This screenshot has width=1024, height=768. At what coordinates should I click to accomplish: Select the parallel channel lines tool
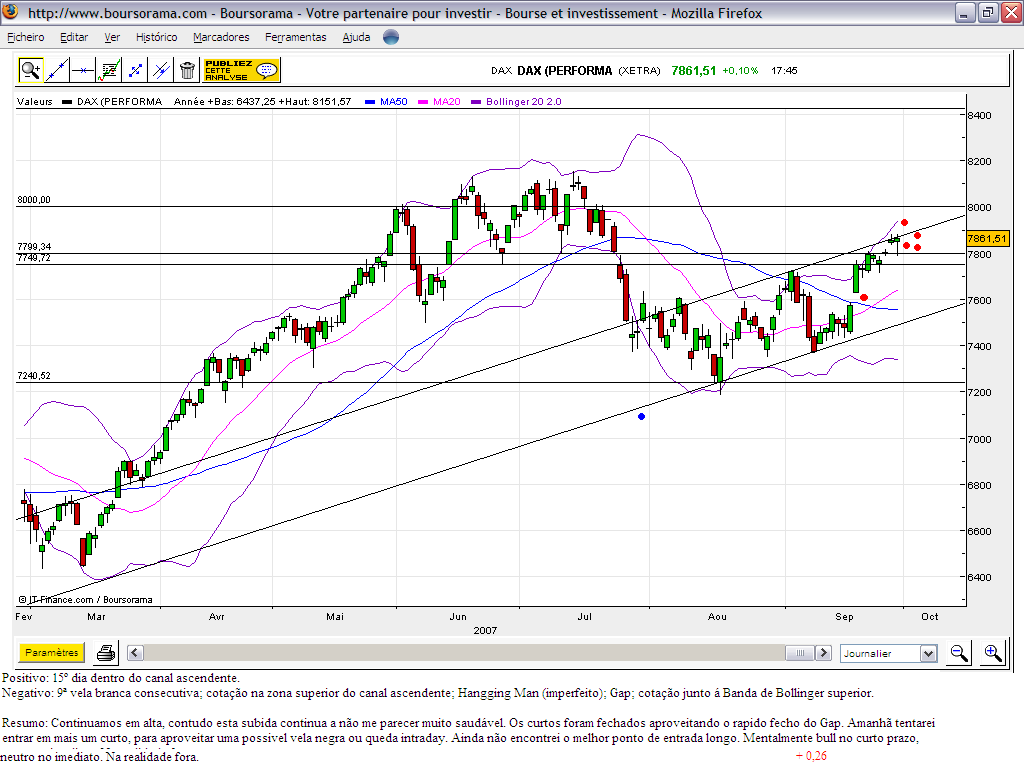161,70
